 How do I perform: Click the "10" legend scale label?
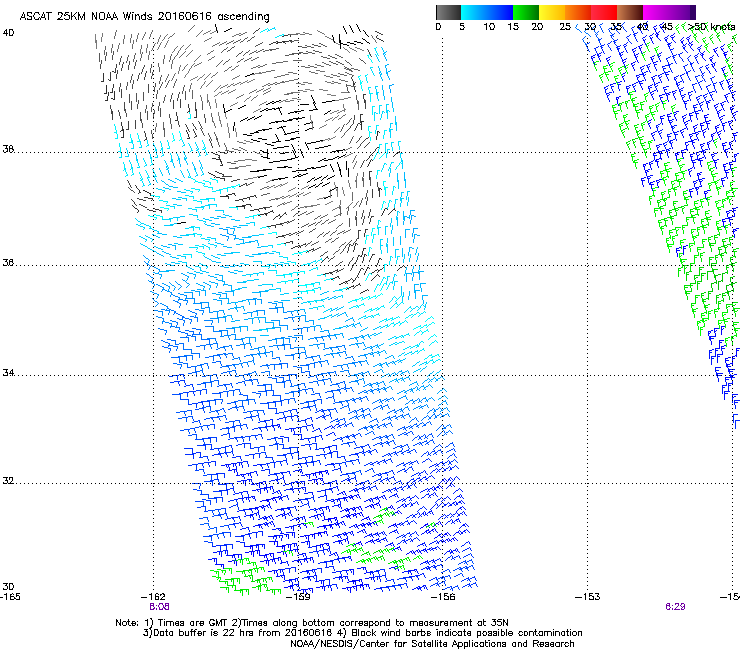(x=489, y=27)
